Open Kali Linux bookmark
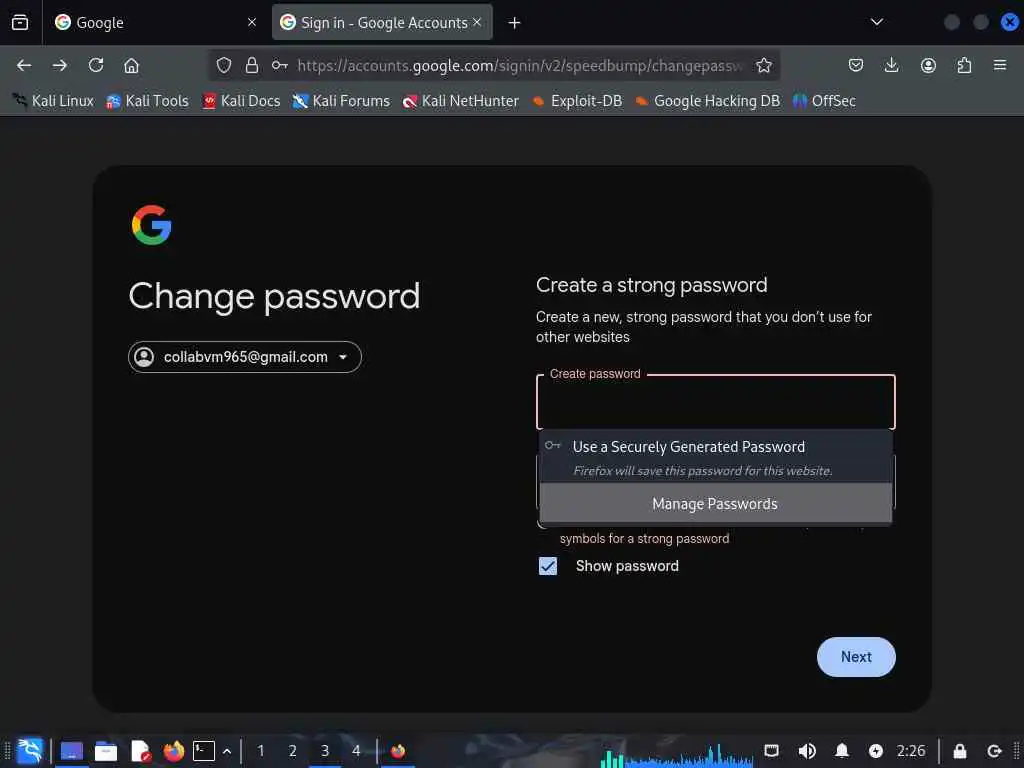1024x768 pixels. [x=54, y=101]
